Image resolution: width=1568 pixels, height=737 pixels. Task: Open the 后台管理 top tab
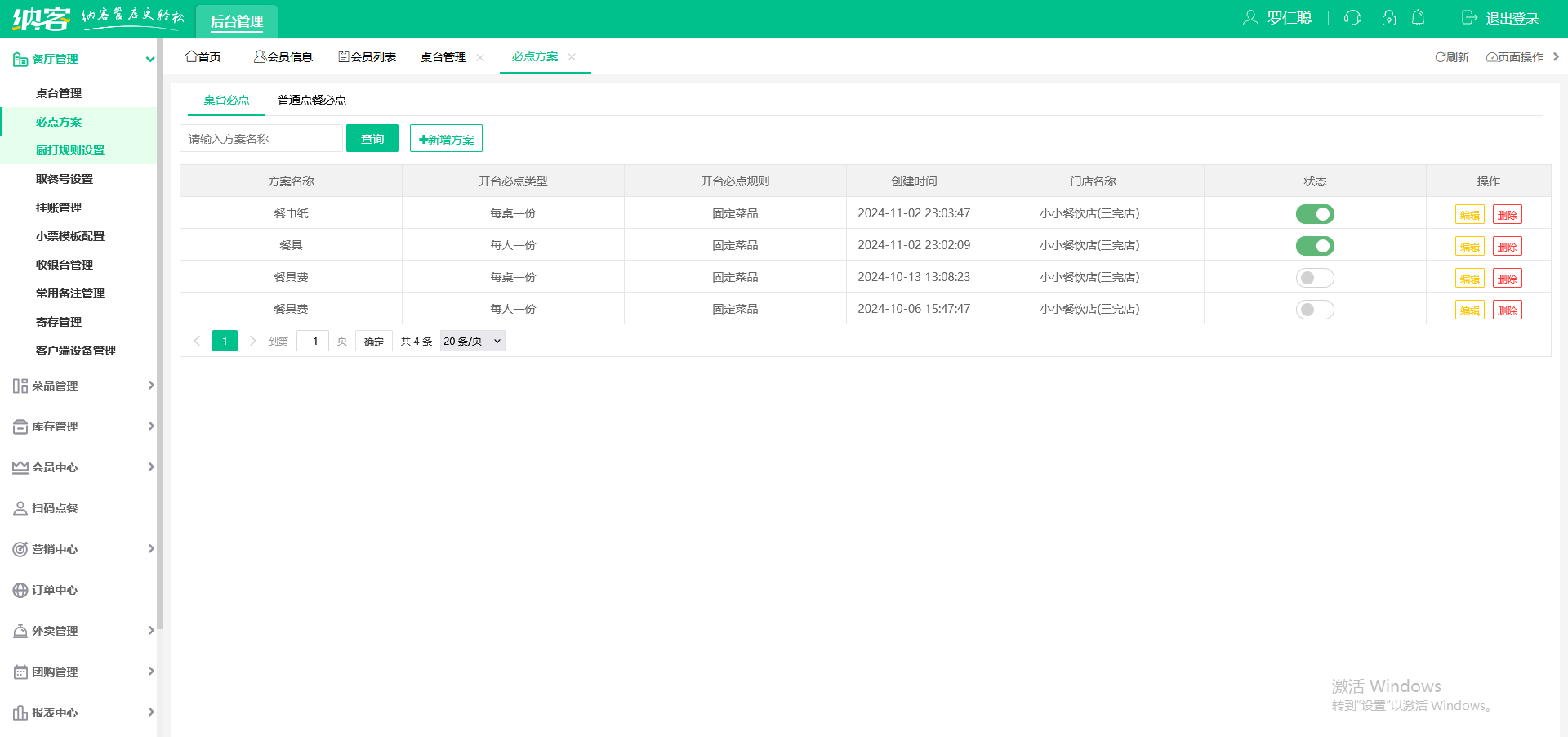pyautogui.click(x=237, y=21)
